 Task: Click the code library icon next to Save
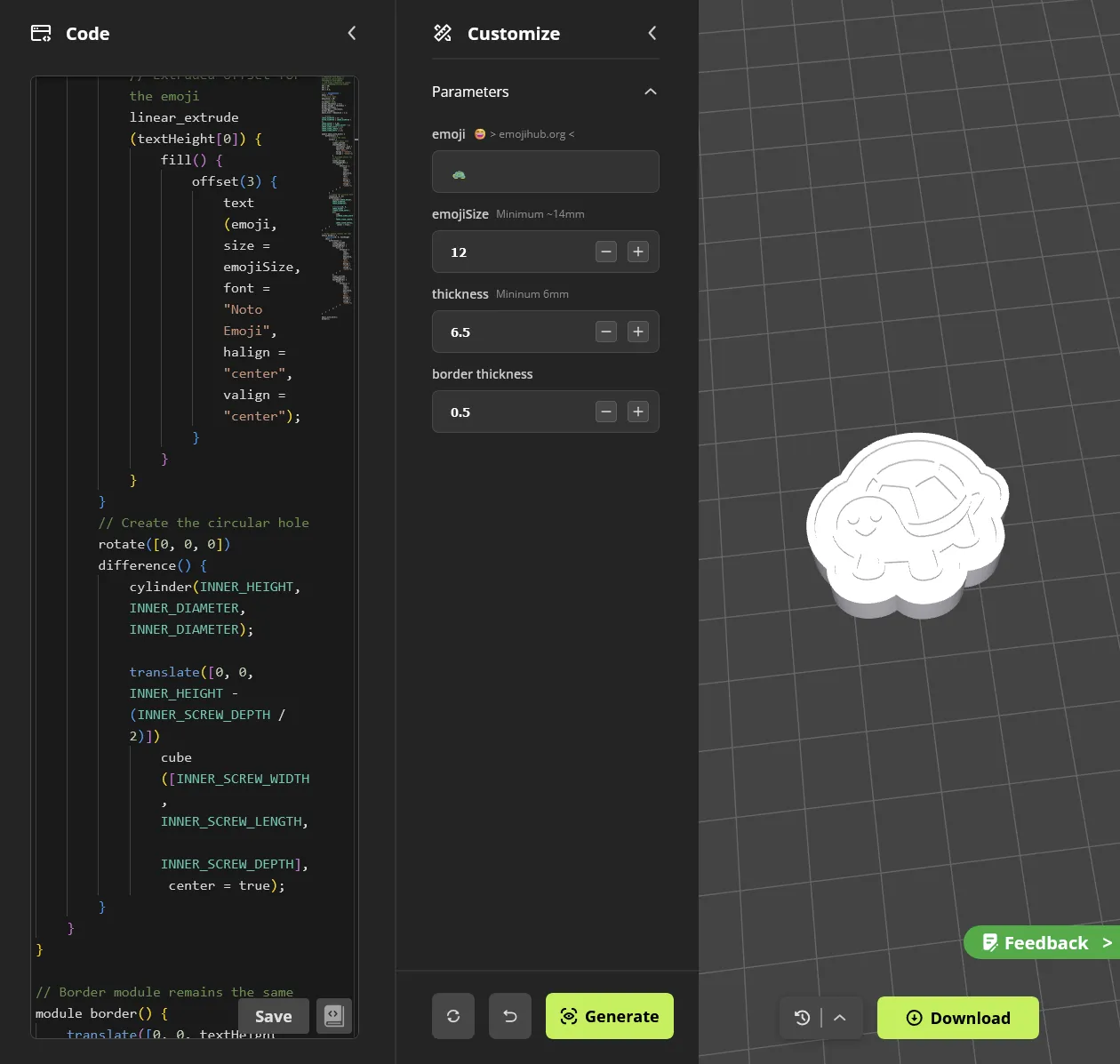tap(334, 1016)
